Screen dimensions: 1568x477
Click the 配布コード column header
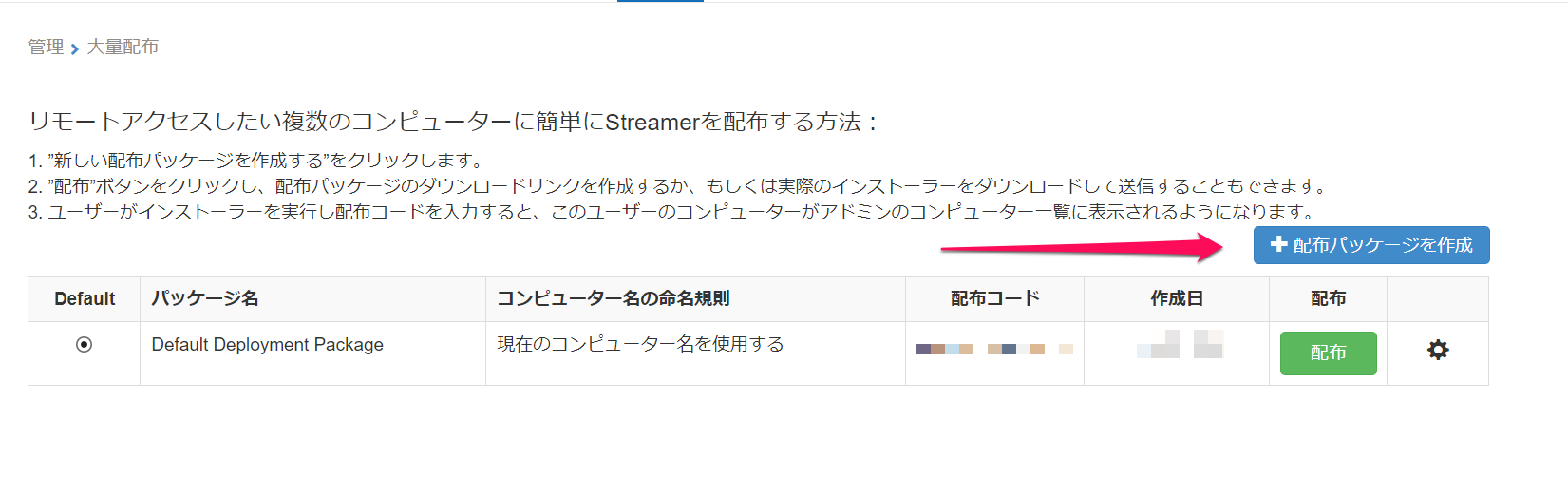[x=994, y=298]
